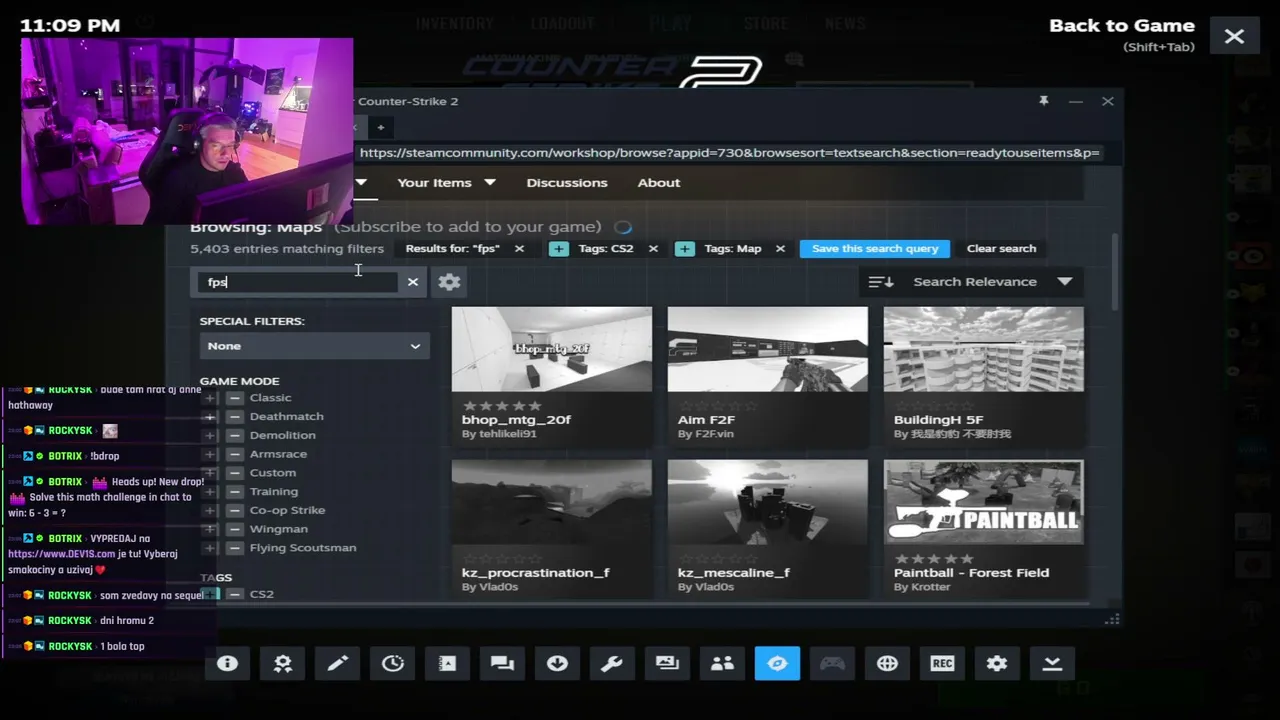
Task: Click the steamcommunity URL address bar
Action: point(729,153)
